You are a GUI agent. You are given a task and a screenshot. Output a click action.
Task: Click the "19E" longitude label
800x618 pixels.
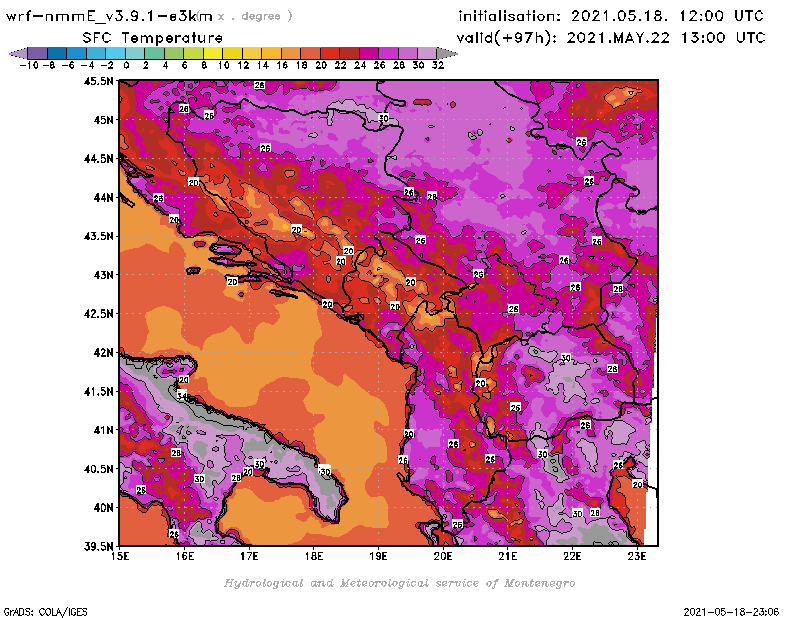click(378, 556)
